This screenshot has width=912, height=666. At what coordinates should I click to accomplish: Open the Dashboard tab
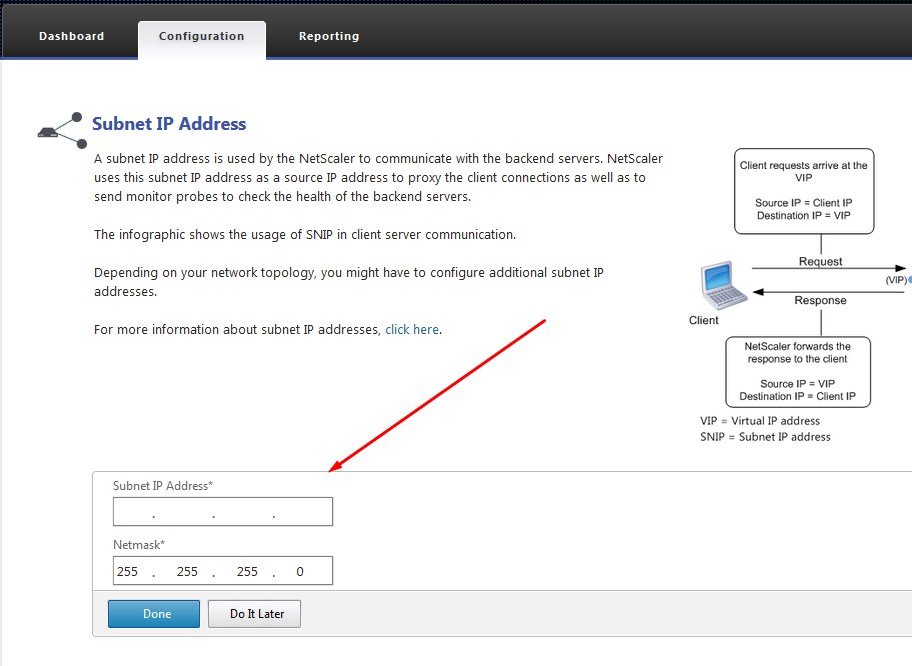(71, 36)
